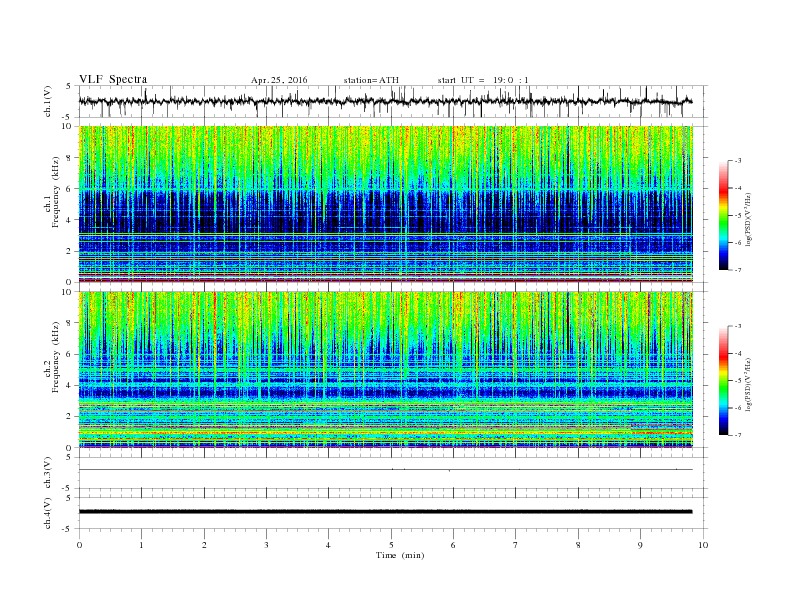
Task: Click the ch.1(V) waveform axis label
Action: (48, 103)
